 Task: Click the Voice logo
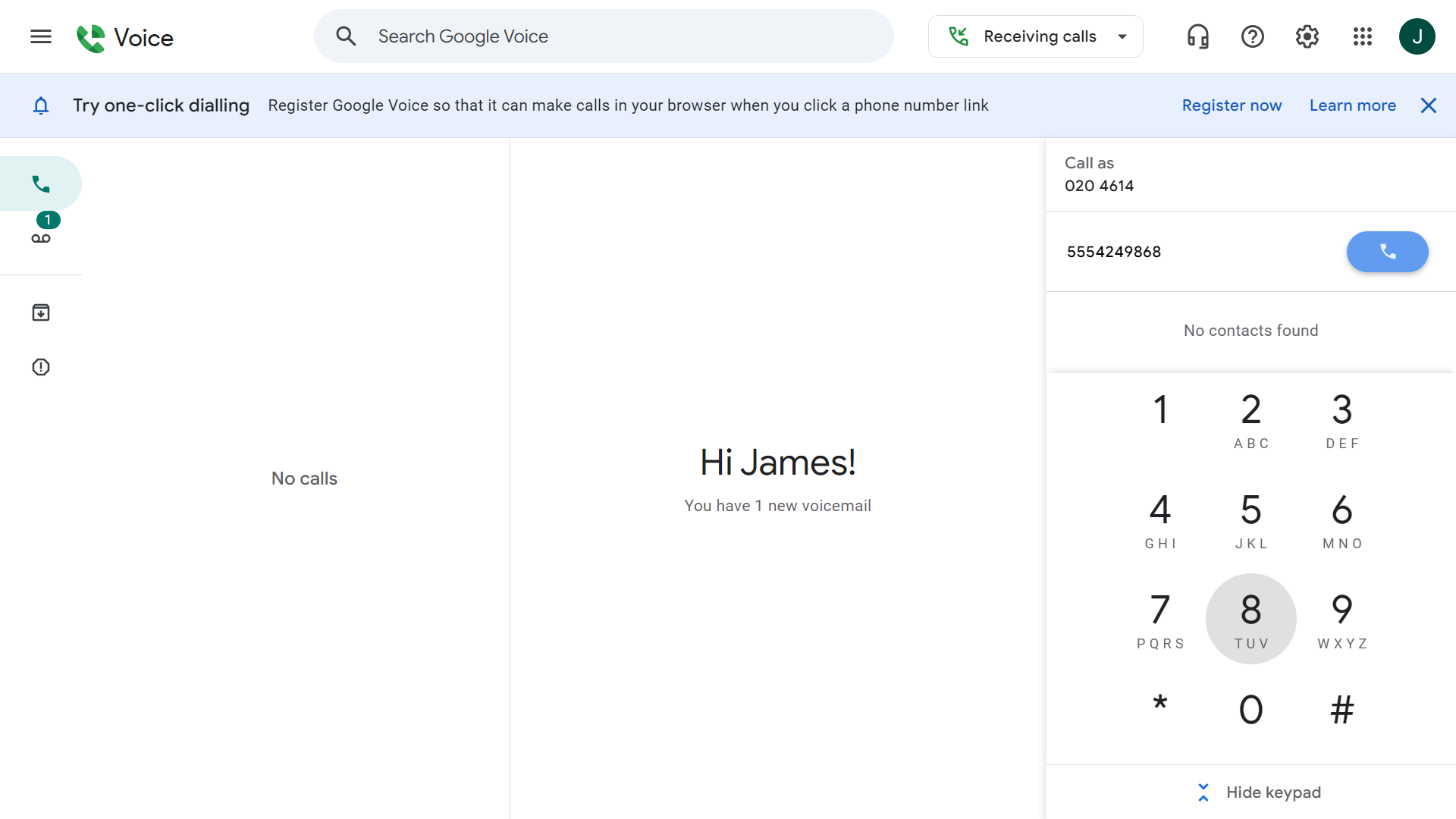pyautogui.click(x=125, y=36)
